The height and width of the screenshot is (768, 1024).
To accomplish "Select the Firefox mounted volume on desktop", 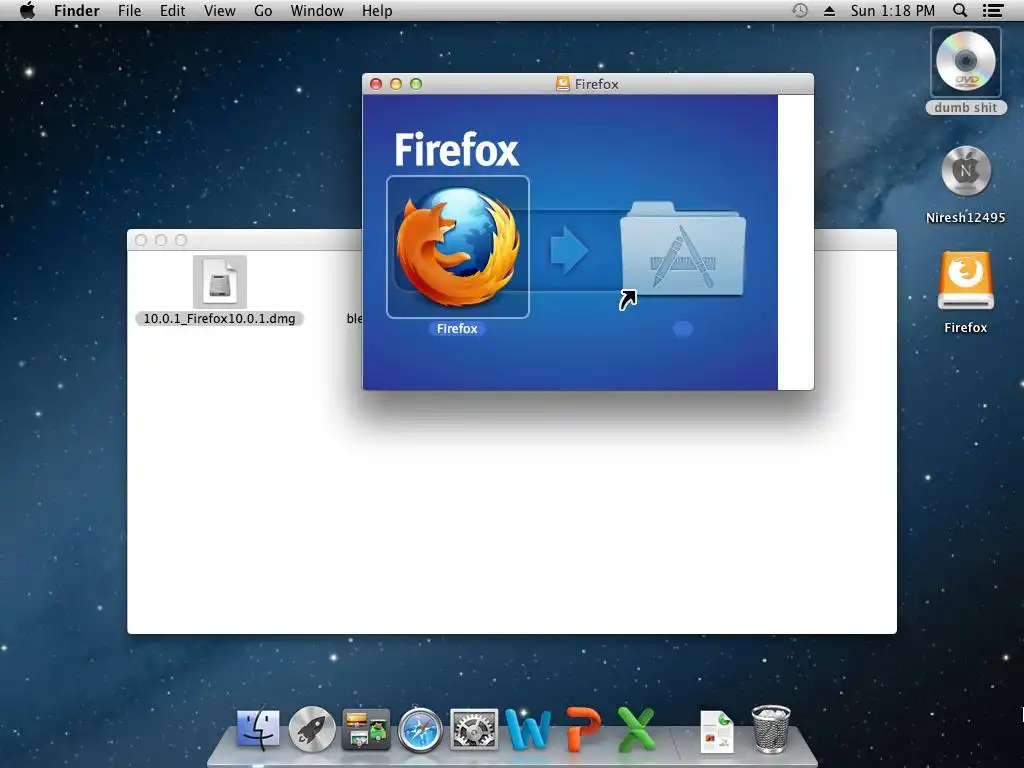I will (965, 281).
